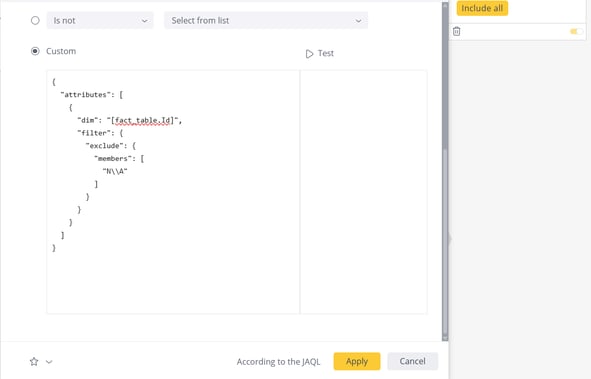Expand the chevron next to star
Image resolution: width=591 pixels, height=379 pixels.
[49, 362]
